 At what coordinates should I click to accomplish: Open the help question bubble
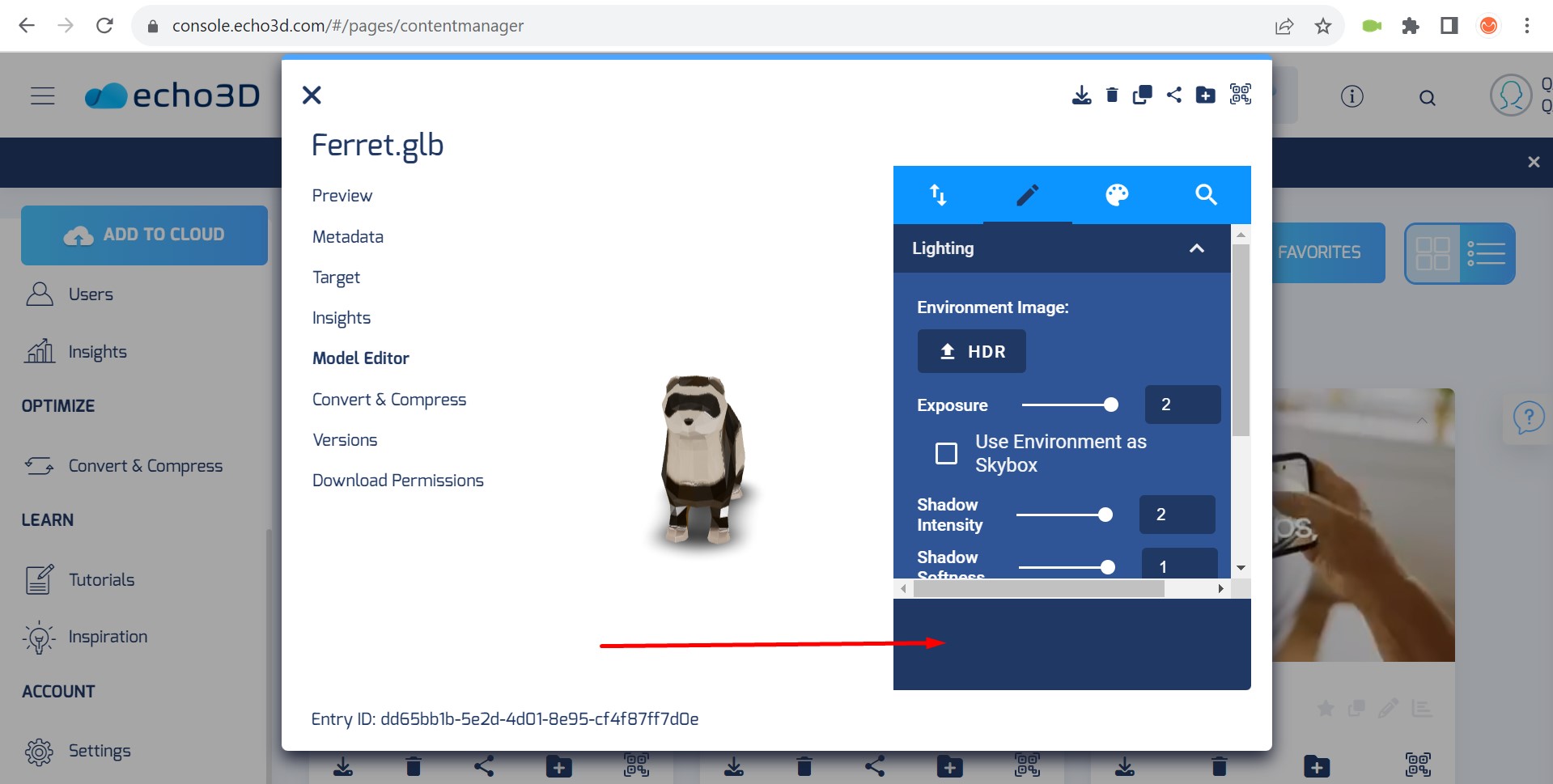1528,419
